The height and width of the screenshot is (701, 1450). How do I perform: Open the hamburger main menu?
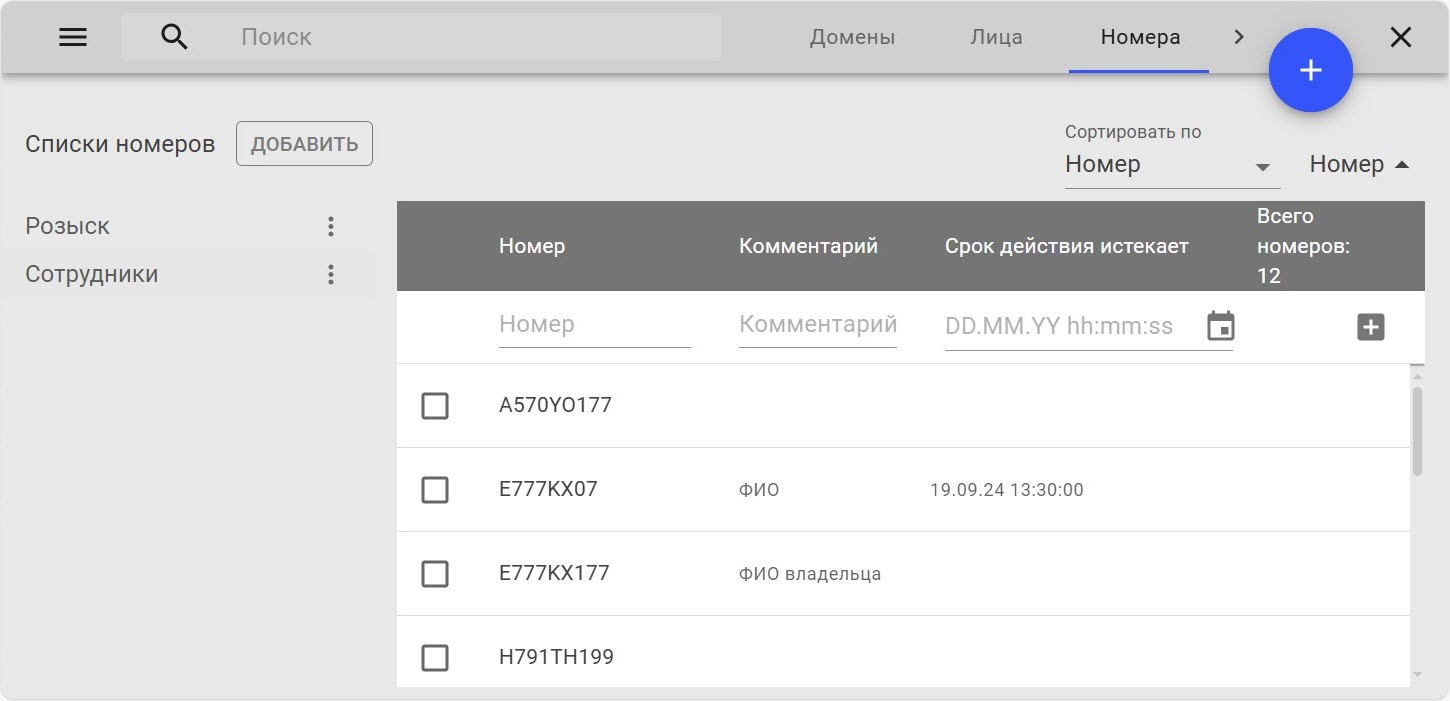(x=73, y=38)
